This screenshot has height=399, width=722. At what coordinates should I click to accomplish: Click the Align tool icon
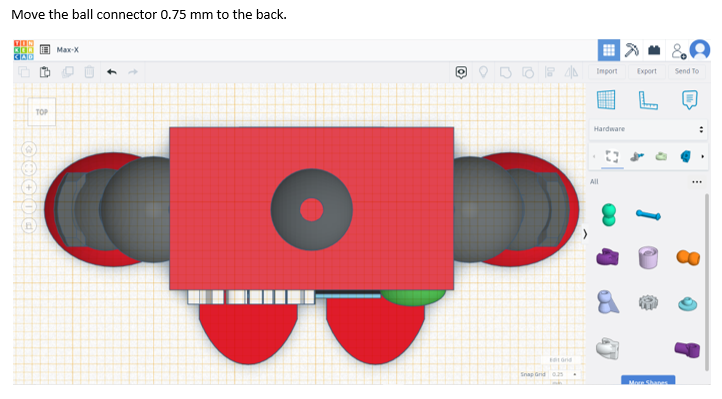tap(550, 72)
